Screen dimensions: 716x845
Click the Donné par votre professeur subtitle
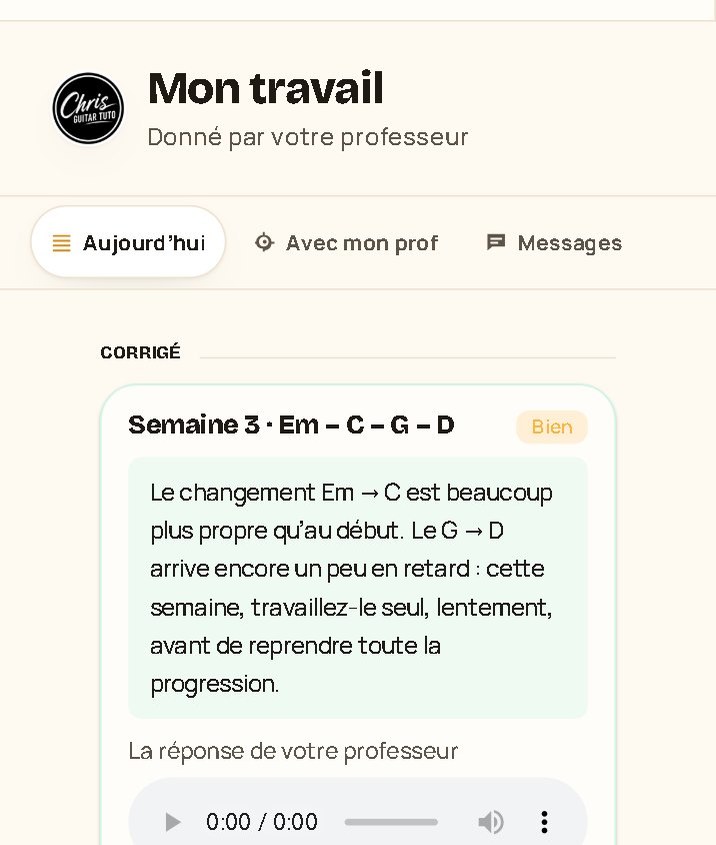(308, 137)
